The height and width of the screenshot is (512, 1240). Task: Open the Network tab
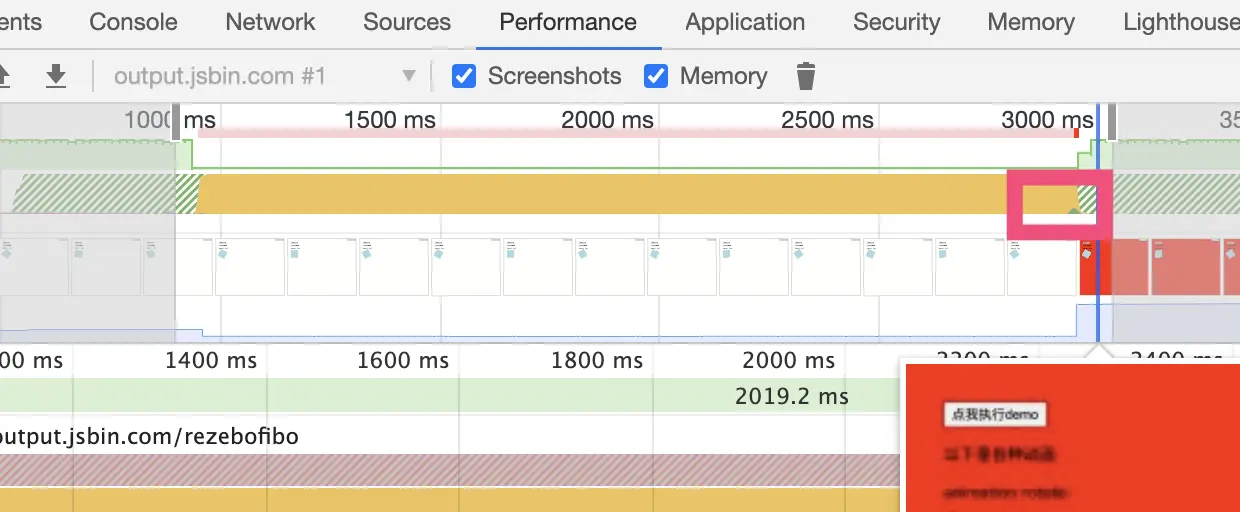(x=270, y=22)
